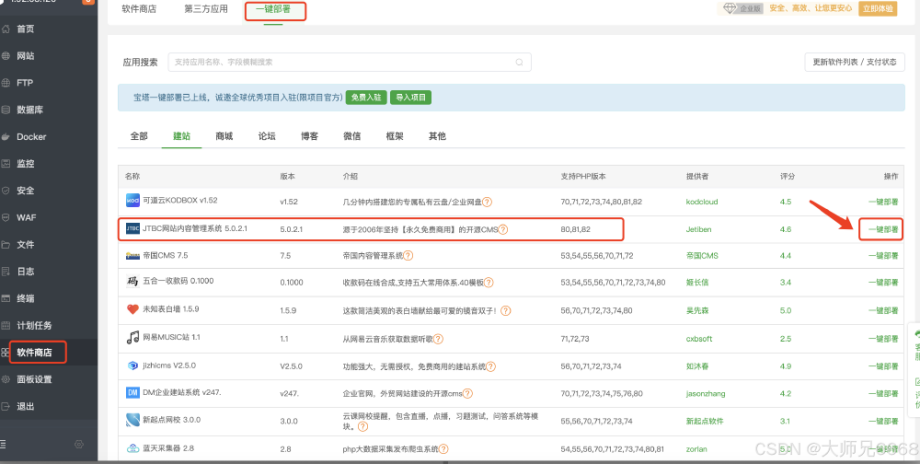
Task: Click 帝国CMS 7.5 app icon
Action: click(133, 256)
